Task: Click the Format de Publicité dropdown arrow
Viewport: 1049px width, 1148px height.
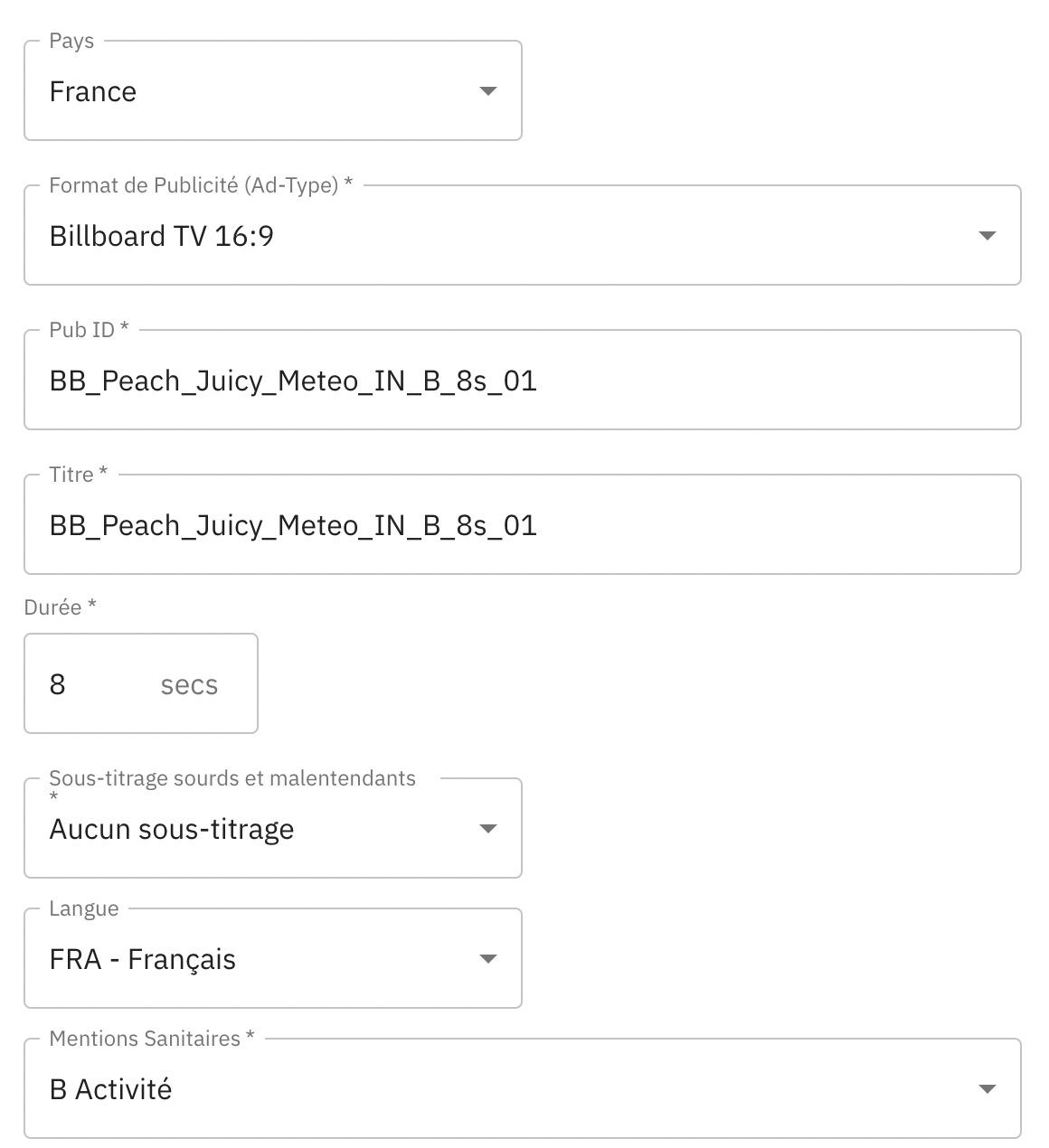Action: pyautogui.click(x=988, y=236)
